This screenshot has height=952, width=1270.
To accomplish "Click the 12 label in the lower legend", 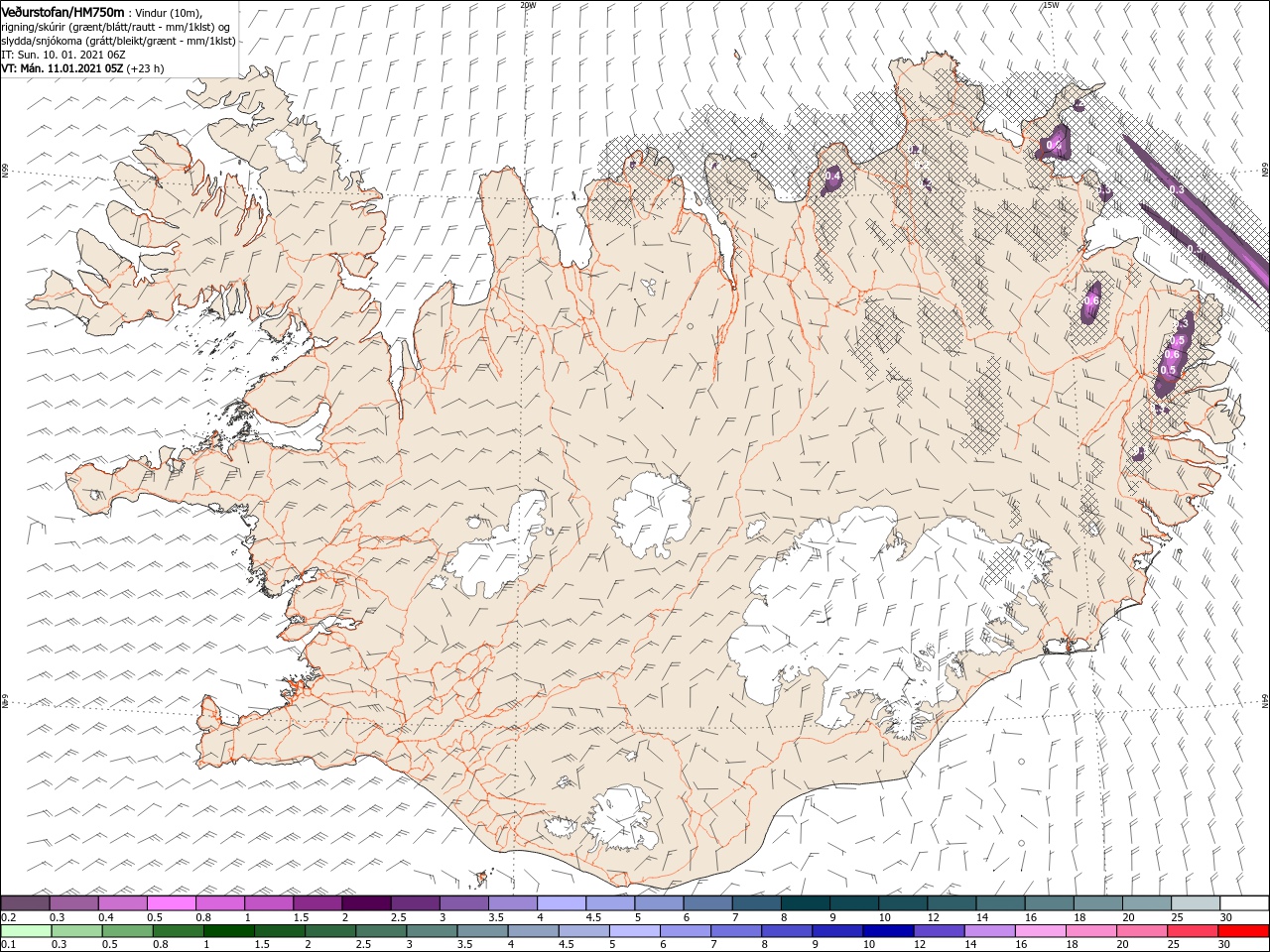I will [x=919, y=944].
